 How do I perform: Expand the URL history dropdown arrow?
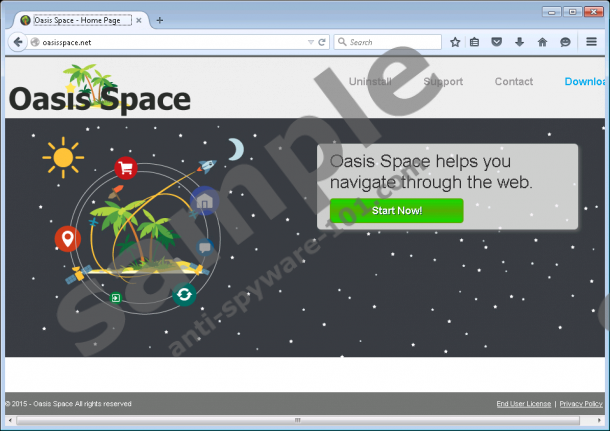click(309, 42)
